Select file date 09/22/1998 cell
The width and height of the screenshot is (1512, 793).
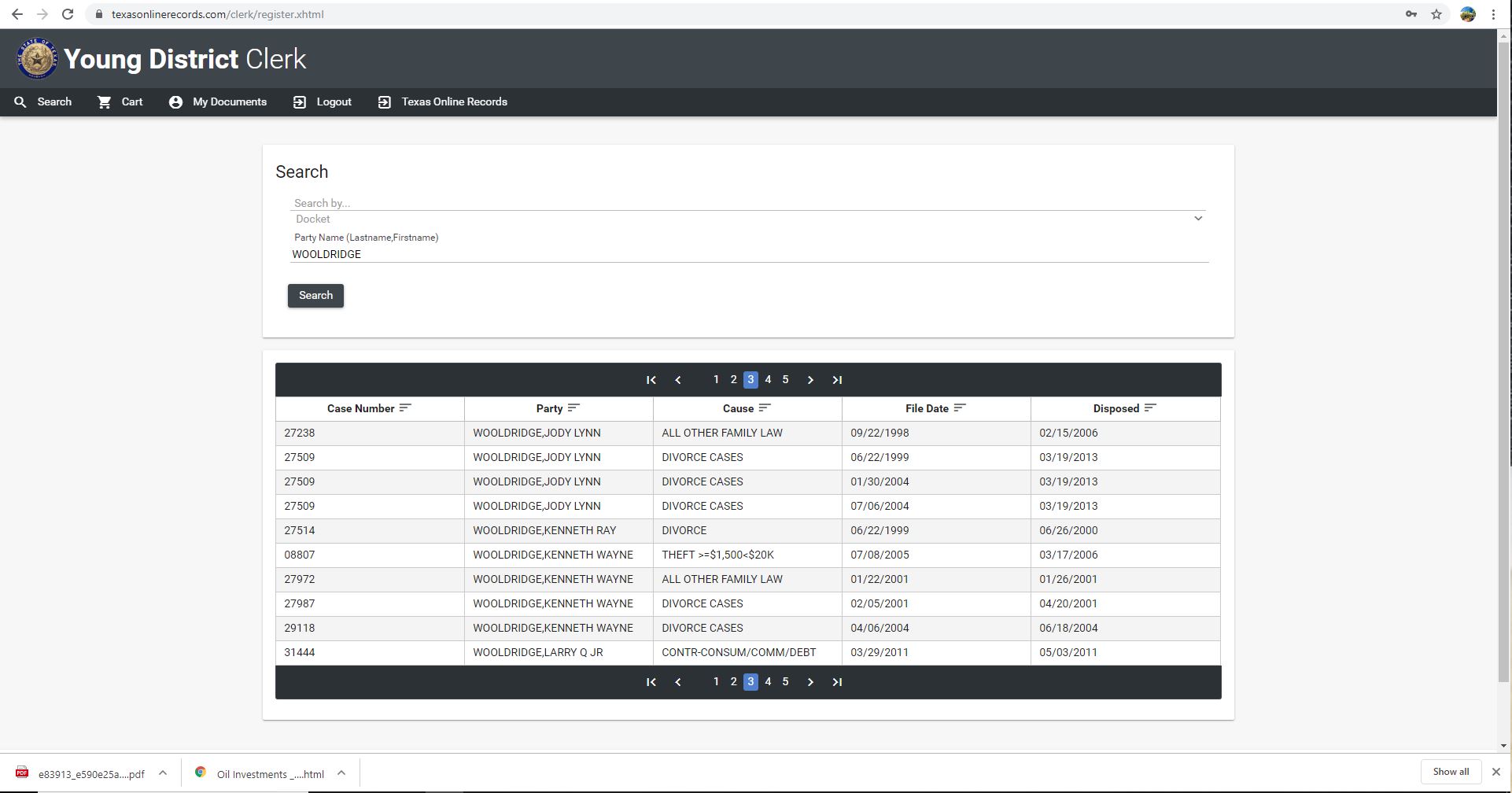tap(936, 433)
